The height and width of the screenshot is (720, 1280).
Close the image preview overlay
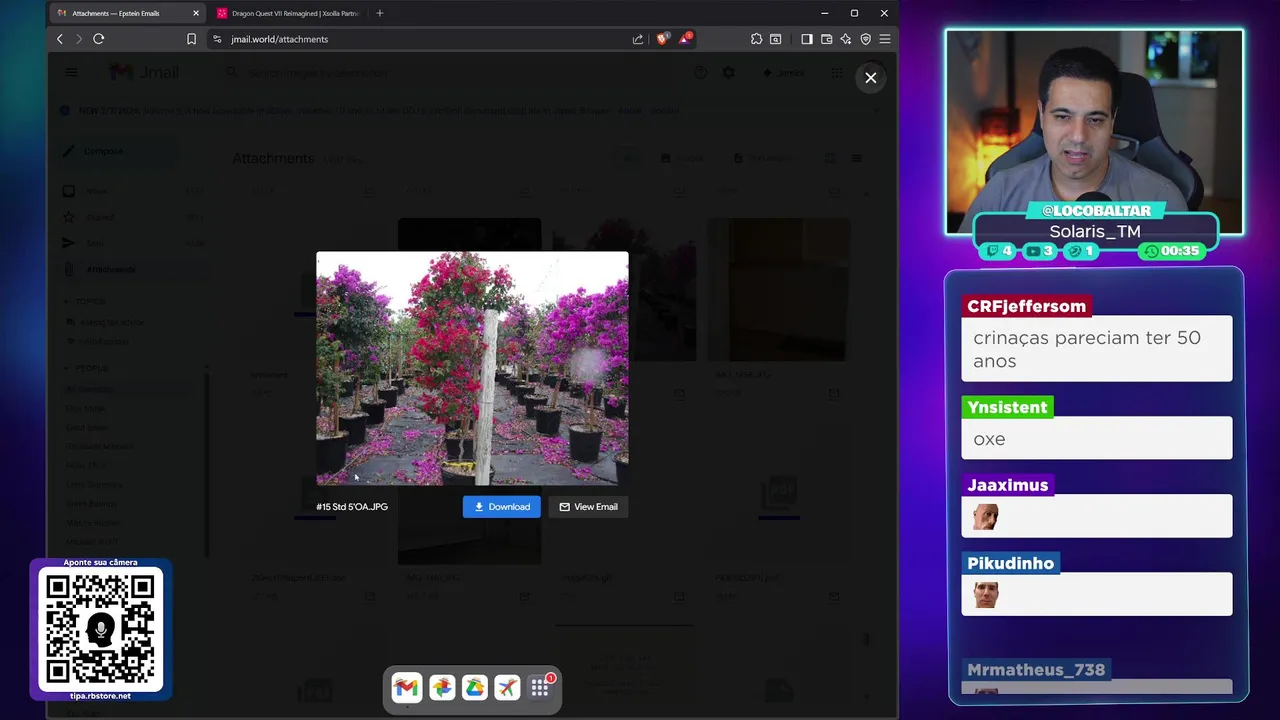click(871, 77)
